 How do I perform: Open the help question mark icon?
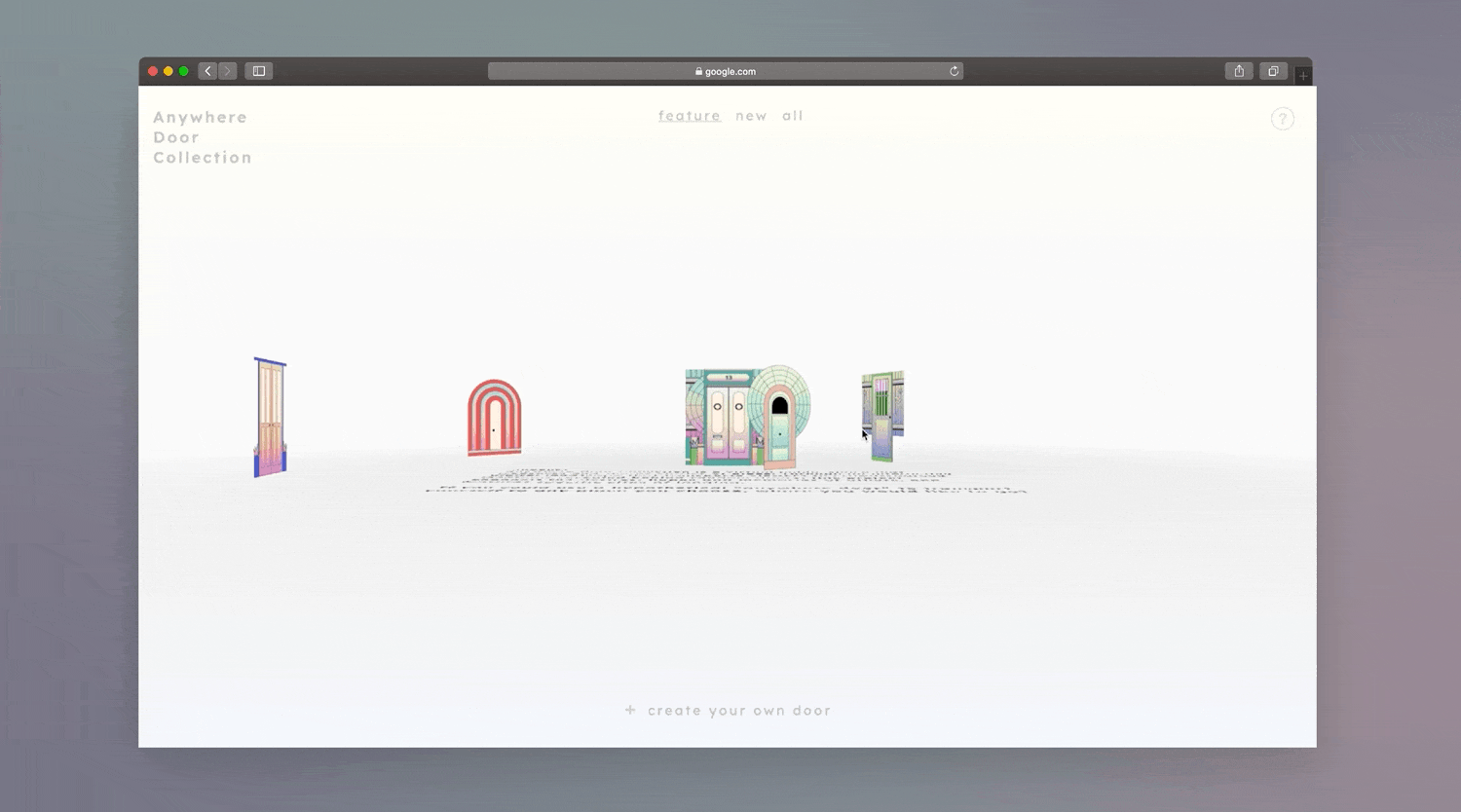pos(1283,119)
